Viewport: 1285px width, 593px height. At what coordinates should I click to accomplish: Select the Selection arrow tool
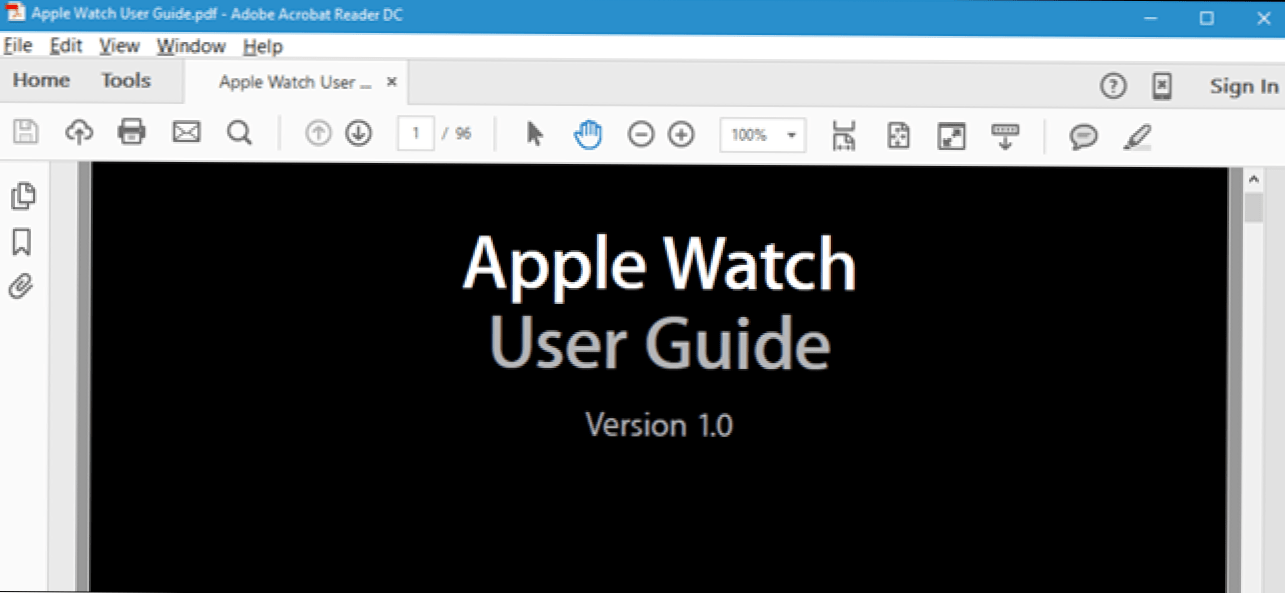[535, 133]
